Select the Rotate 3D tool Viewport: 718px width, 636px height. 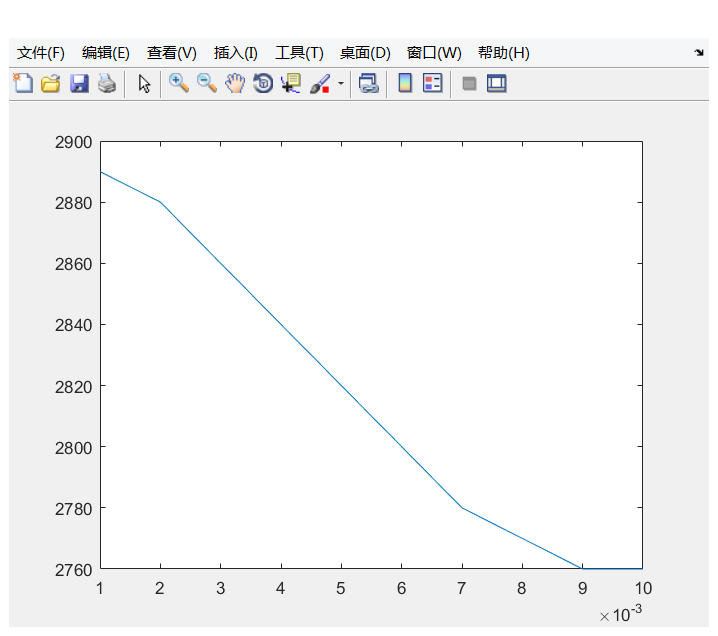(263, 84)
